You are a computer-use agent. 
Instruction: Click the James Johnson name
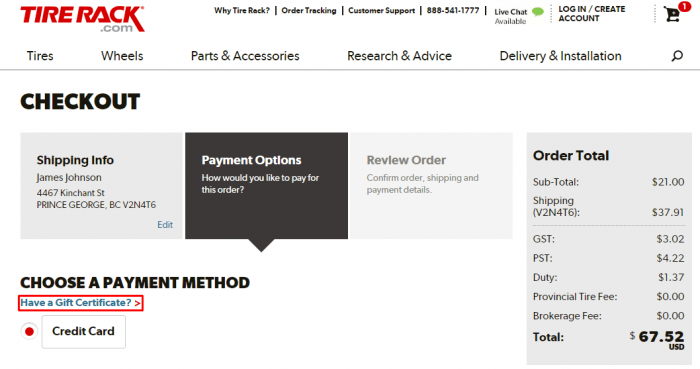69,178
